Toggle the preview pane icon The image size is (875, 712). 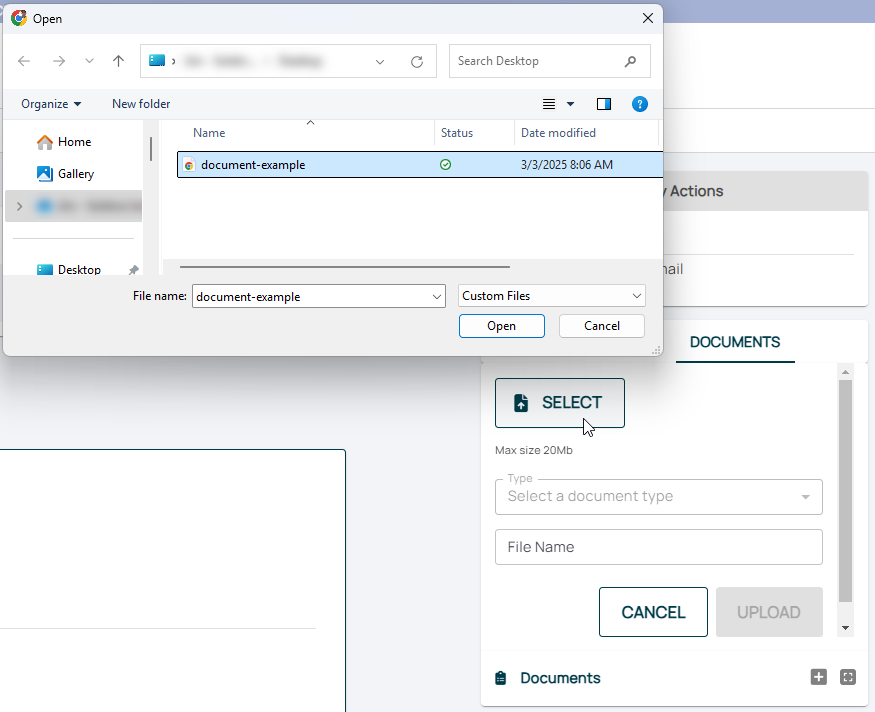pyautogui.click(x=604, y=104)
